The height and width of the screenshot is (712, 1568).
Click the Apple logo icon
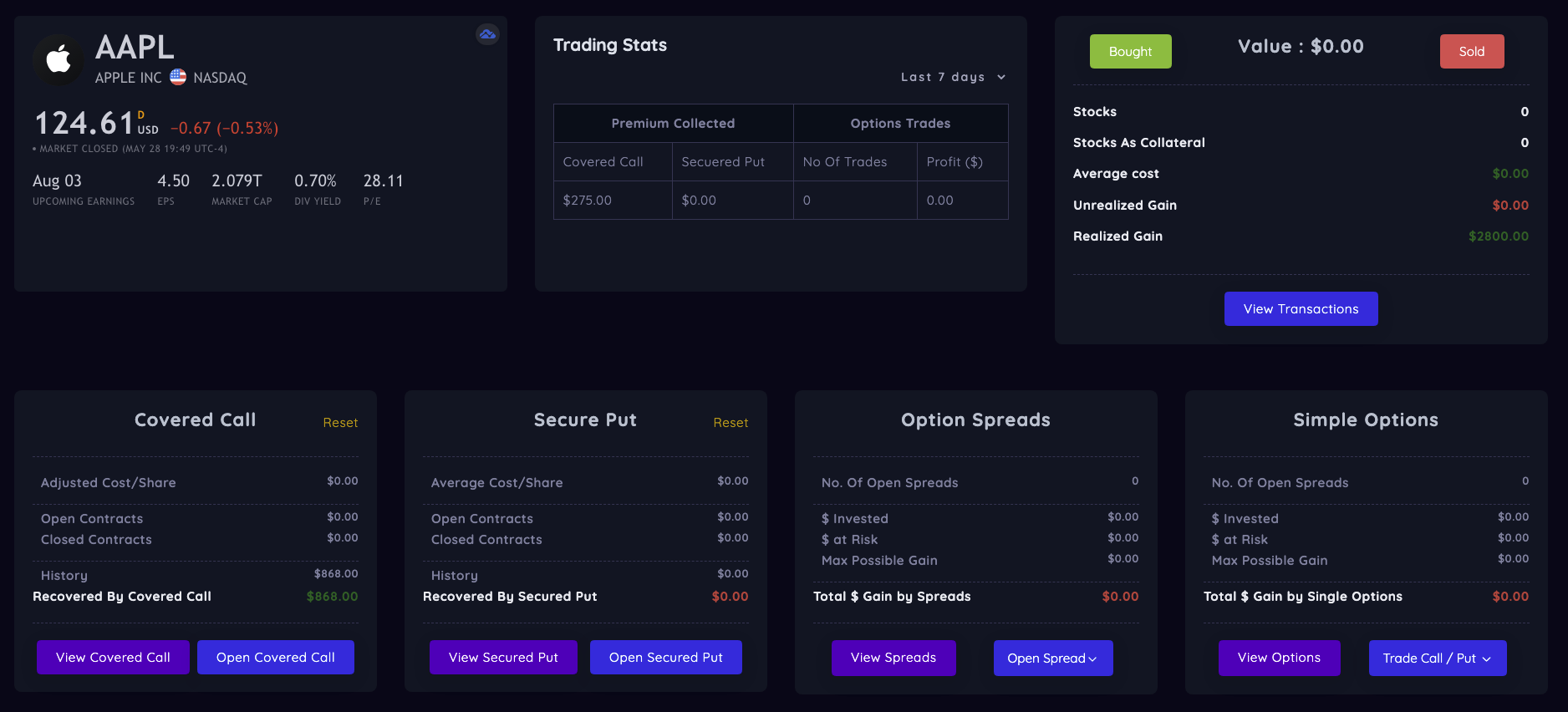pos(59,59)
